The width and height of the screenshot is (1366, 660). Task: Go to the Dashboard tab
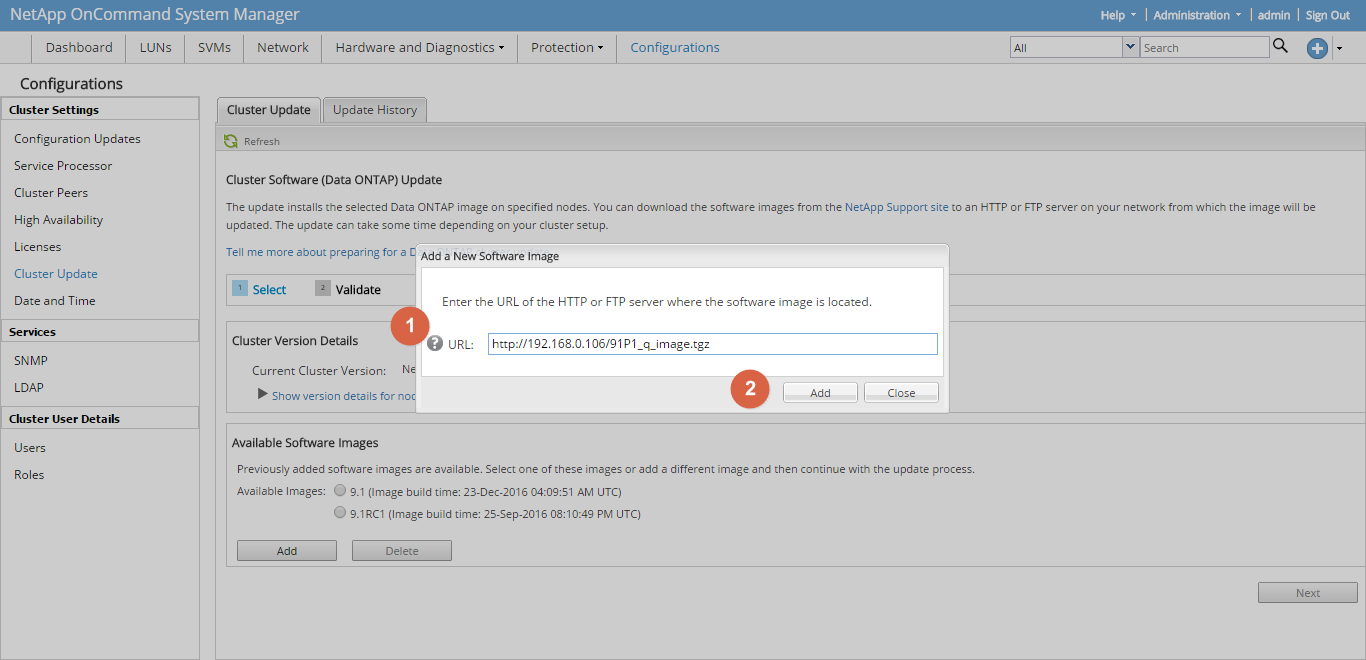pyautogui.click(x=79, y=47)
